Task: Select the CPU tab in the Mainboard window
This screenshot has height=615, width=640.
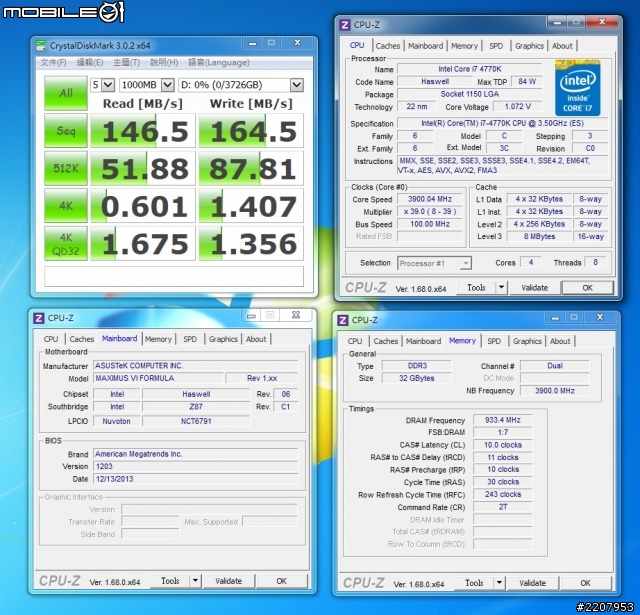Action: click(x=51, y=339)
